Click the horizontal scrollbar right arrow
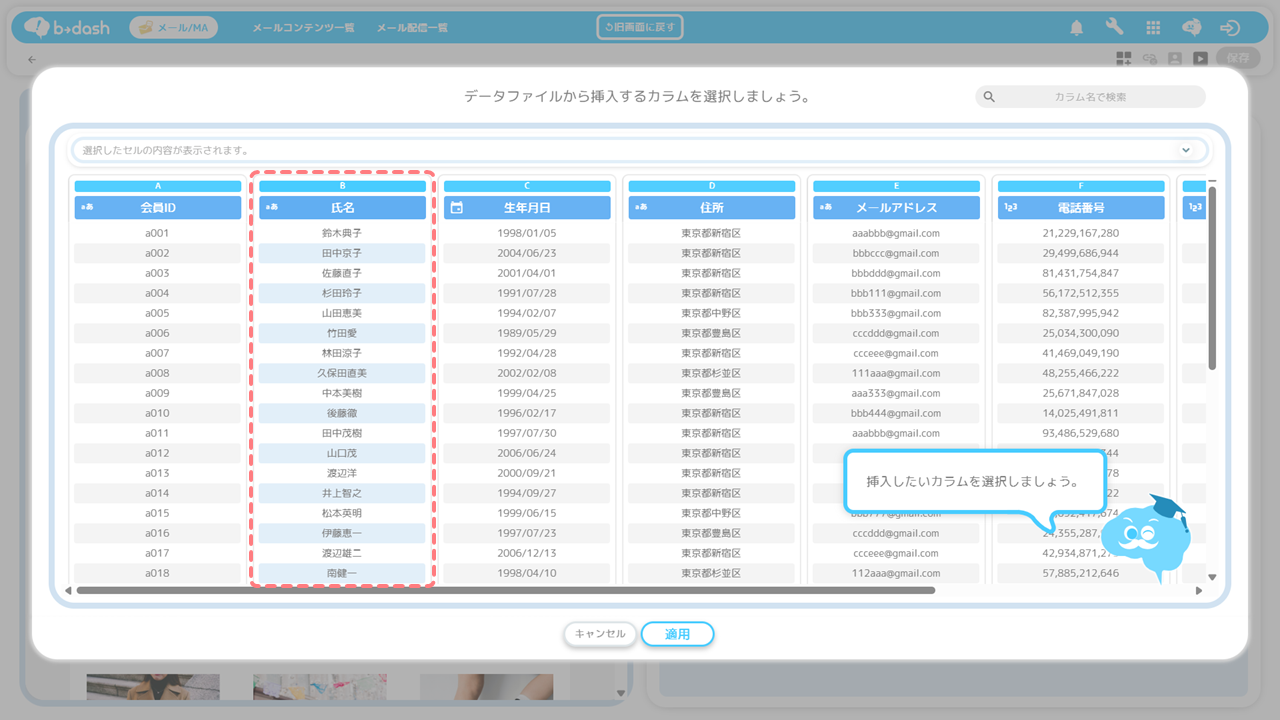 click(x=1199, y=591)
